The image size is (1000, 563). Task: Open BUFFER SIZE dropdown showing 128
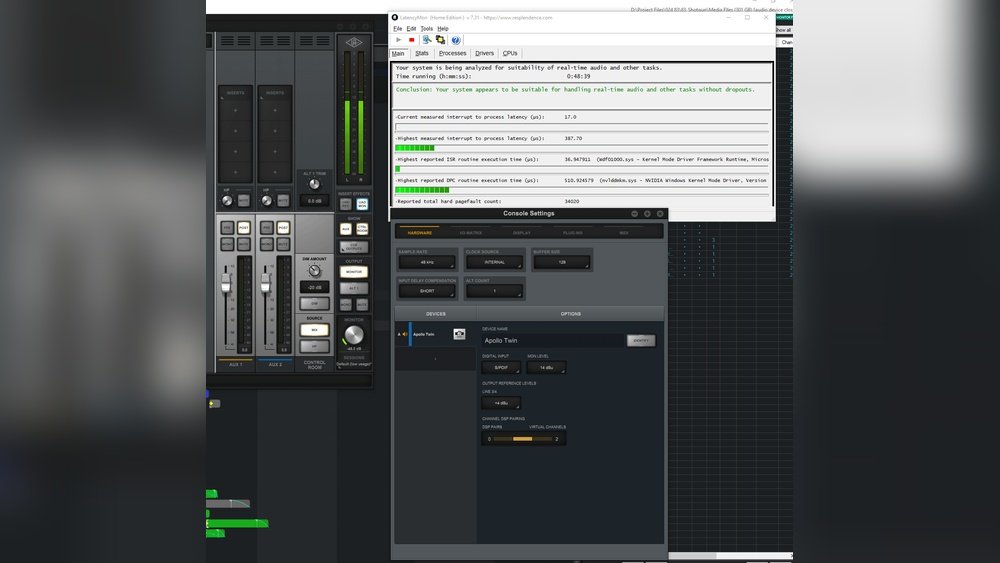pyautogui.click(x=562, y=262)
